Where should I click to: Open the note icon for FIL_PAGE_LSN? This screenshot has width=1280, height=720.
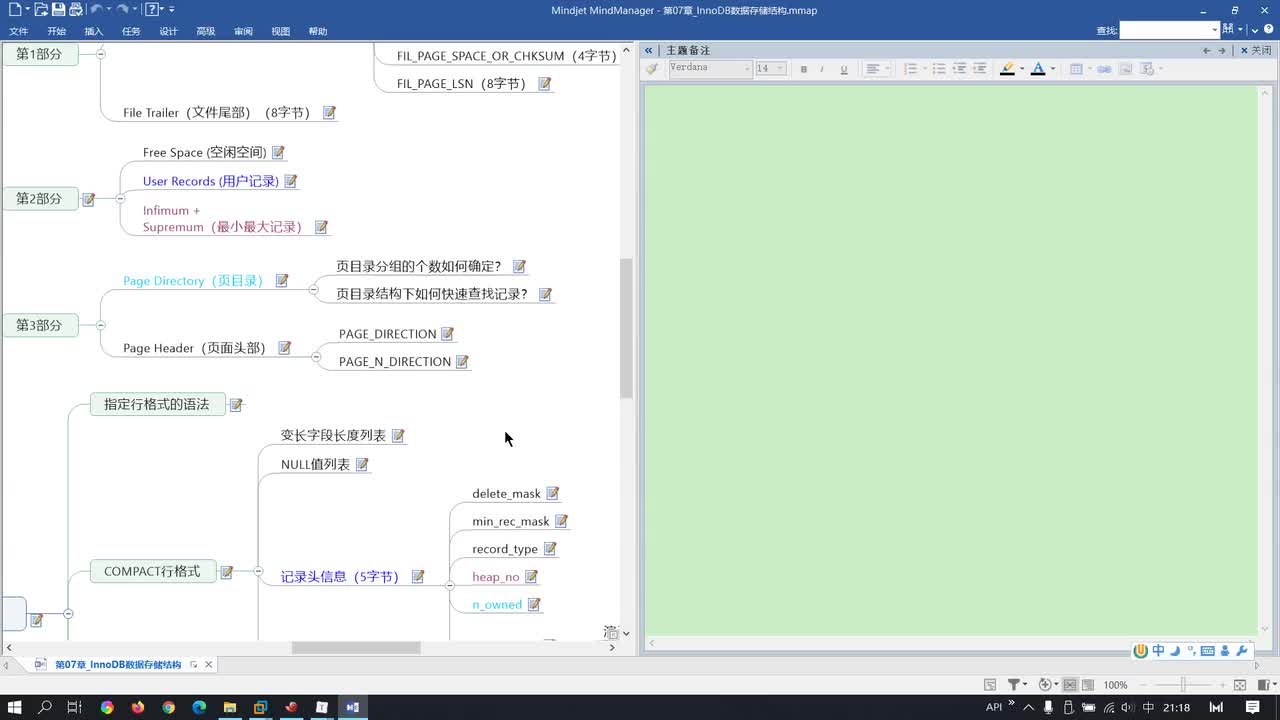(545, 84)
